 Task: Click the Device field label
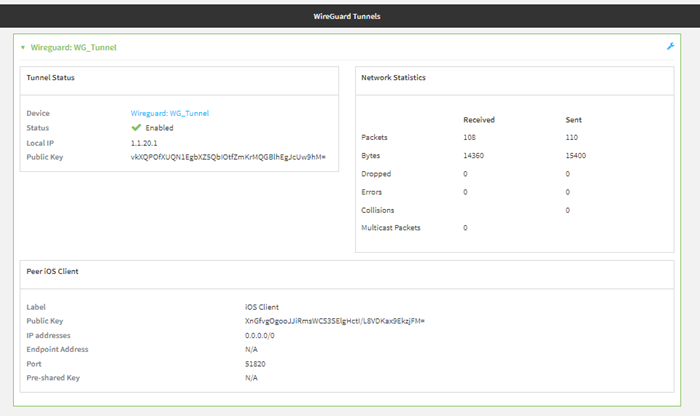tap(38, 113)
